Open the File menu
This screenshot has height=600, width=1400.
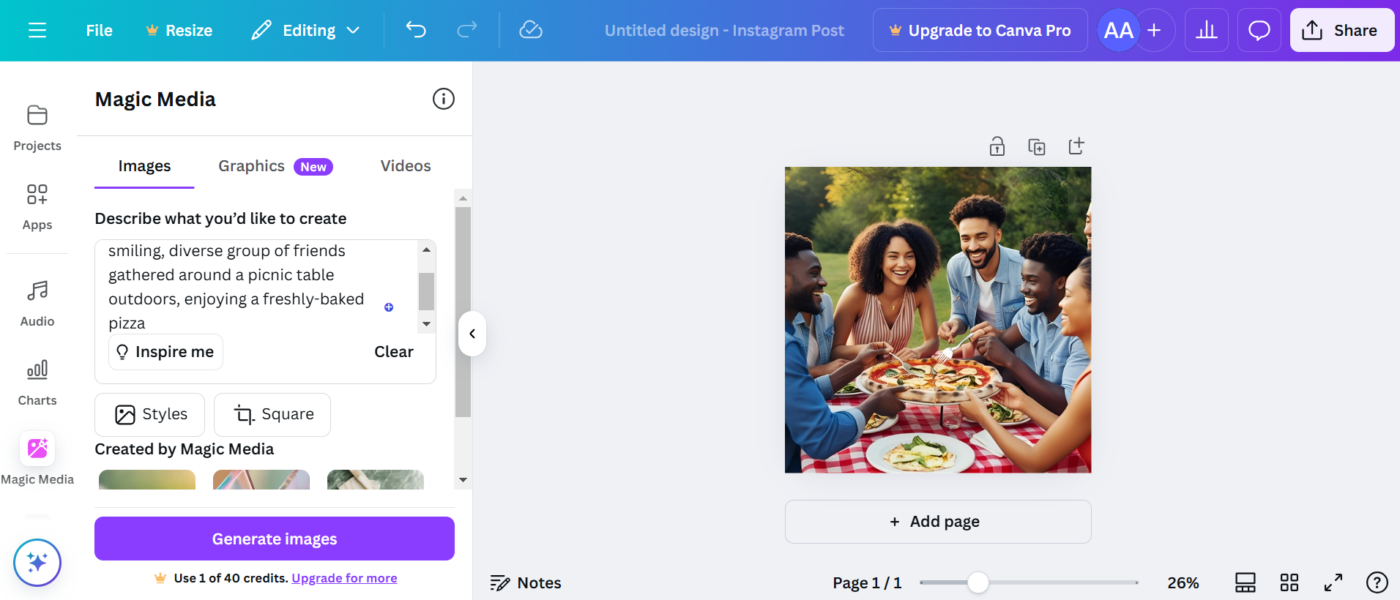point(99,30)
